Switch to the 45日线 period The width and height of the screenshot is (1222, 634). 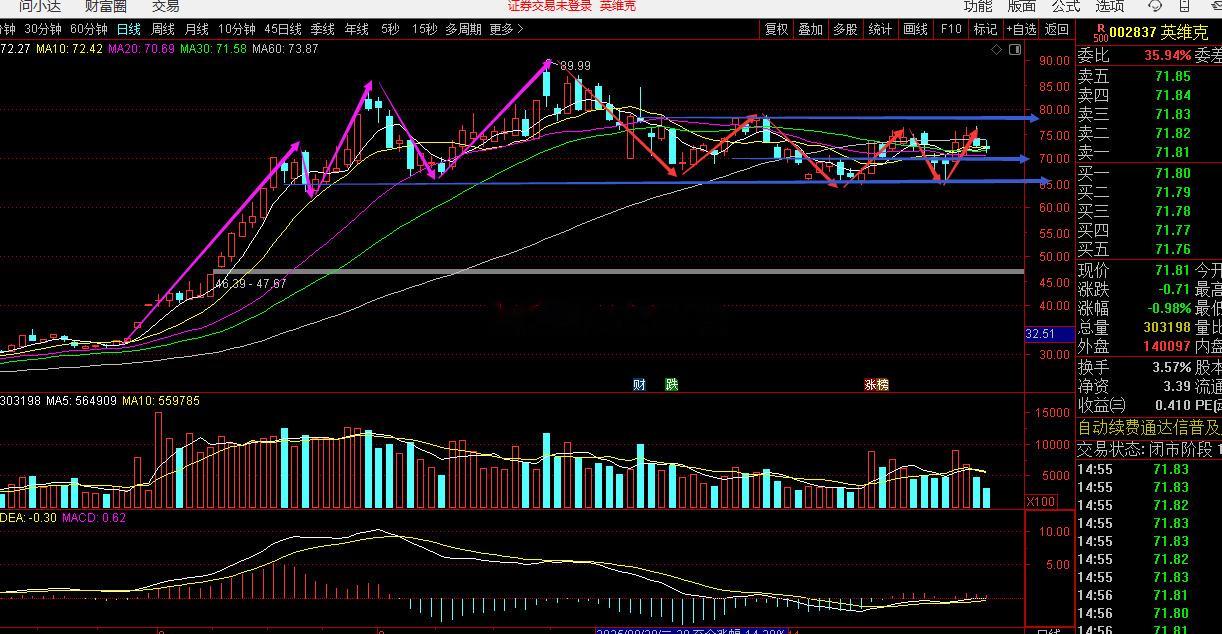point(284,30)
